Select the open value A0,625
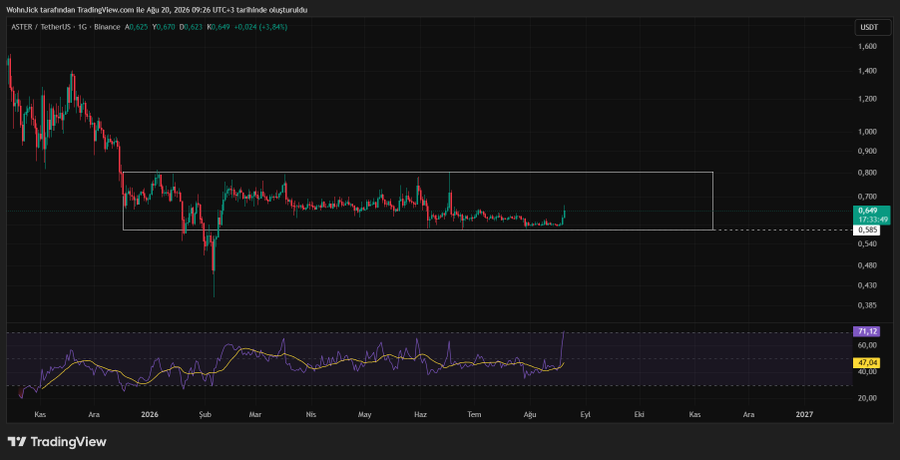This screenshot has height=460, width=900. pos(138,27)
